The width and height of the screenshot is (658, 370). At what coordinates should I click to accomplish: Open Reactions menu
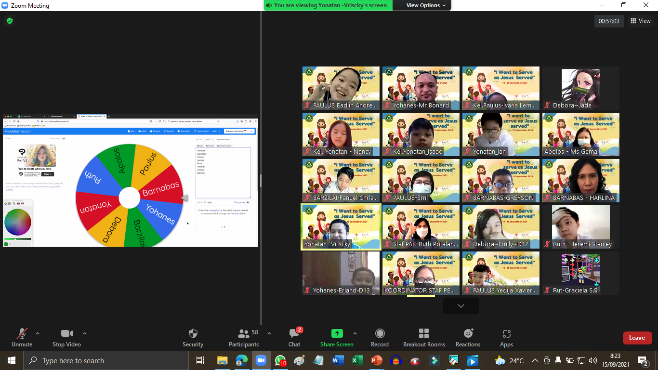[x=468, y=337]
